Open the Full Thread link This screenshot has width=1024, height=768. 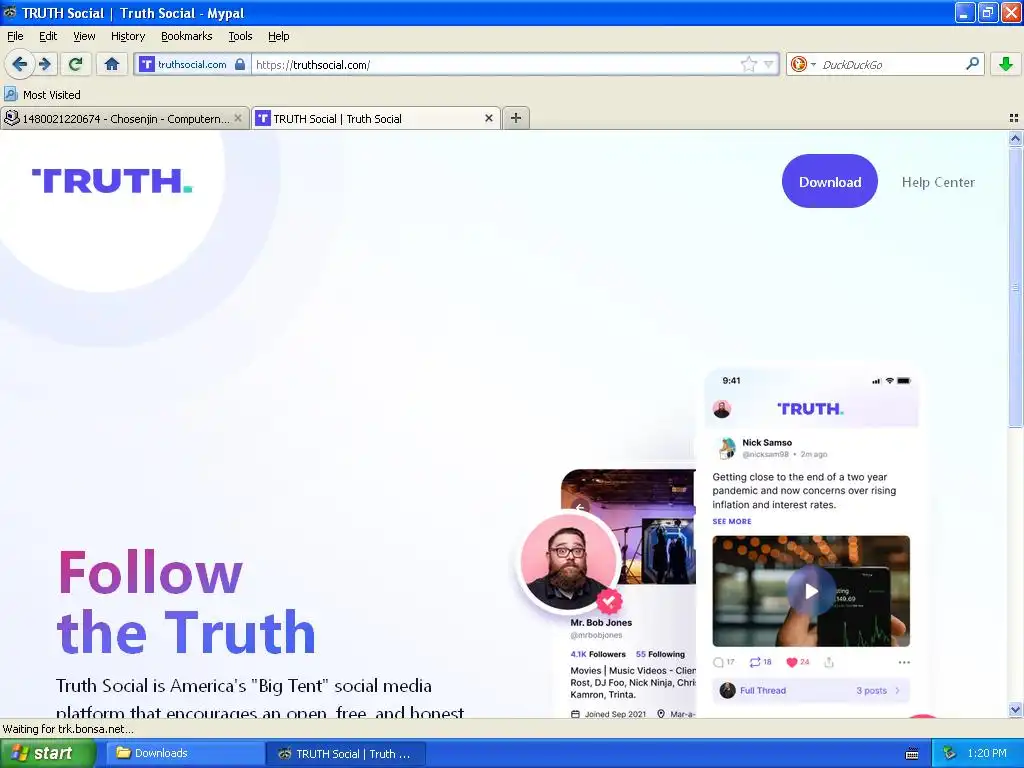click(763, 690)
